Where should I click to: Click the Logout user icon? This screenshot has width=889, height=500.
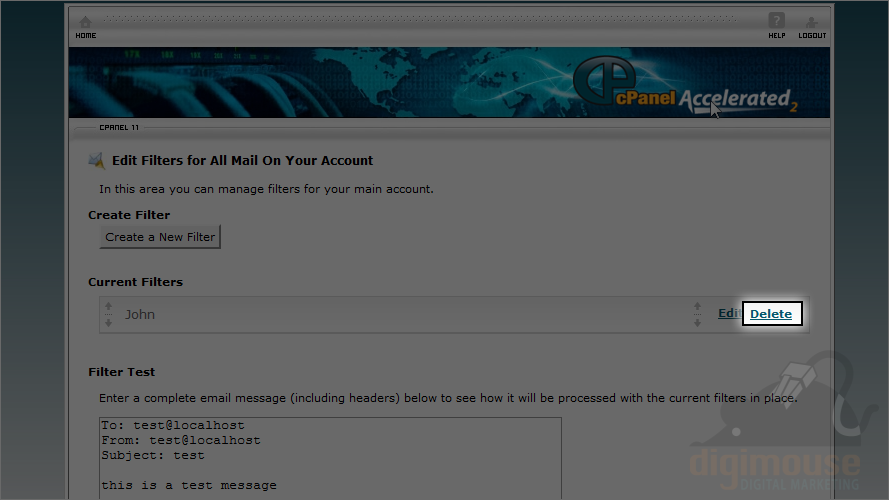point(811,22)
